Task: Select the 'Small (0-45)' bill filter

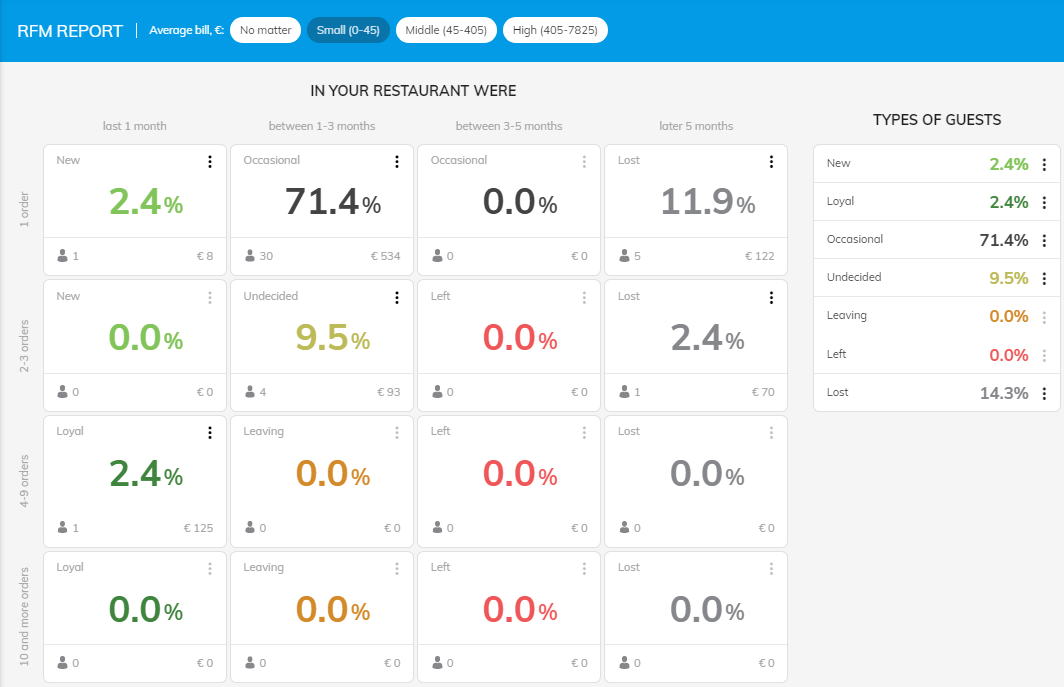Action: point(348,30)
